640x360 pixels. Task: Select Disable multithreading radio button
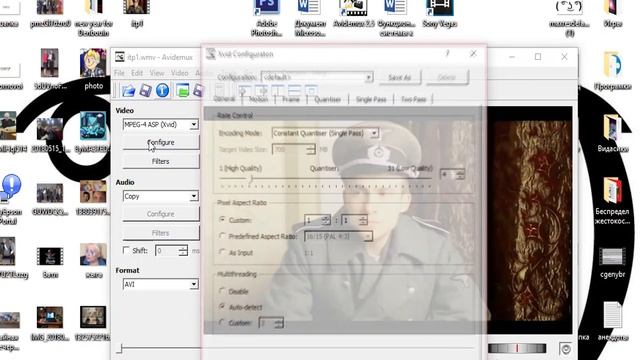[222, 291]
